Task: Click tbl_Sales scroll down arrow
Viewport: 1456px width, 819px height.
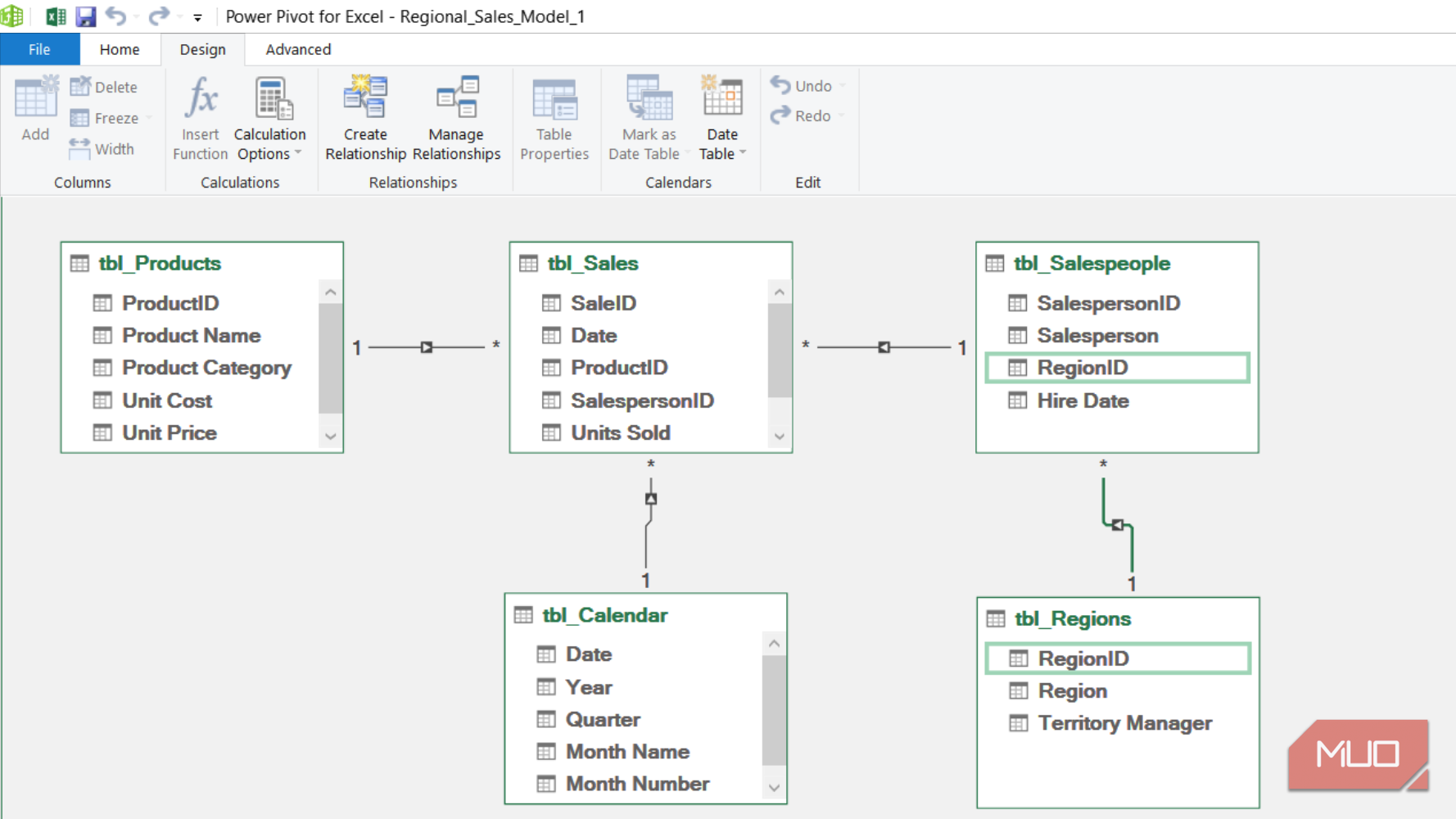Action: pos(780,437)
